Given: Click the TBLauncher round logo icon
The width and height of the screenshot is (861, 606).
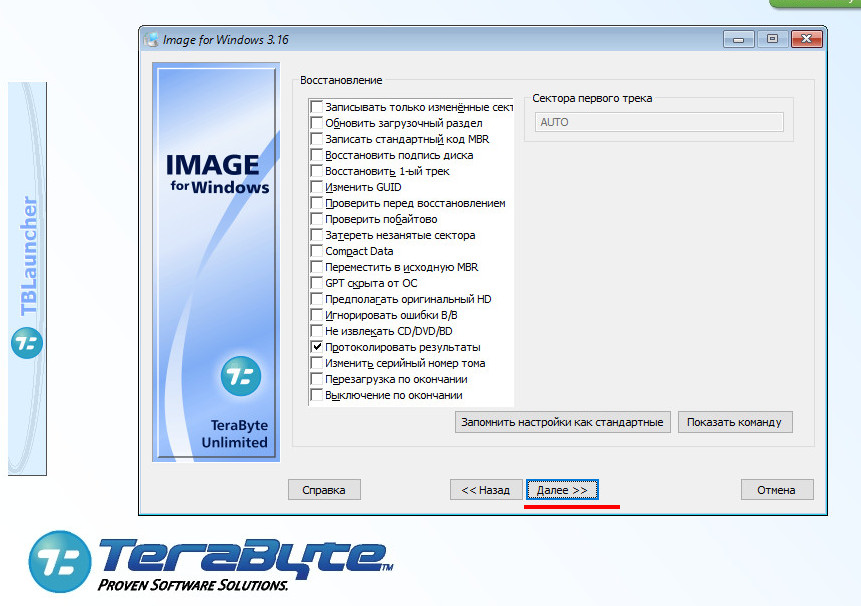Looking at the screenshot, I should tap(27, 343).
